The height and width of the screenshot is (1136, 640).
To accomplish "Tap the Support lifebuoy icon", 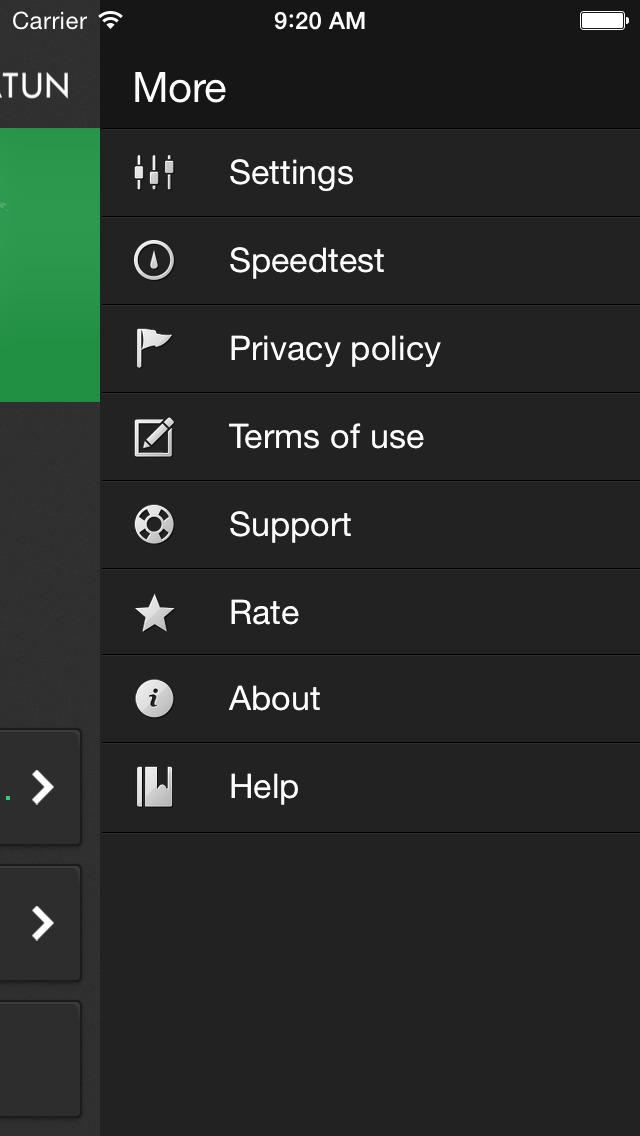I will [154, 525].
